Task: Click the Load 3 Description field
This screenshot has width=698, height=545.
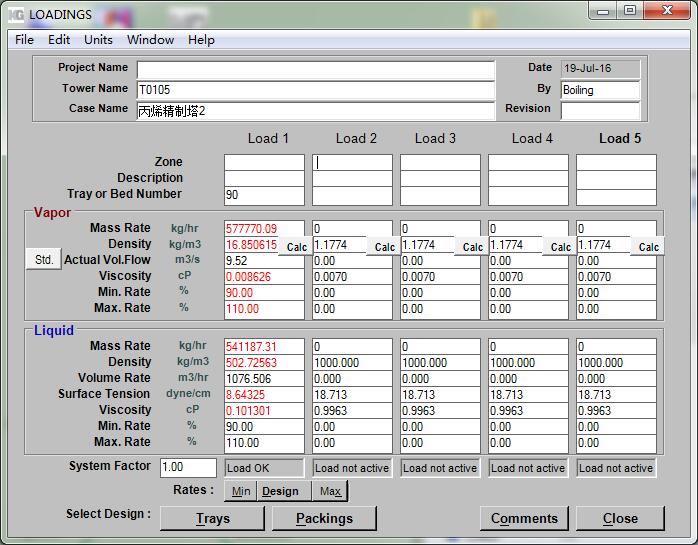Action: (x=440, y=179)
